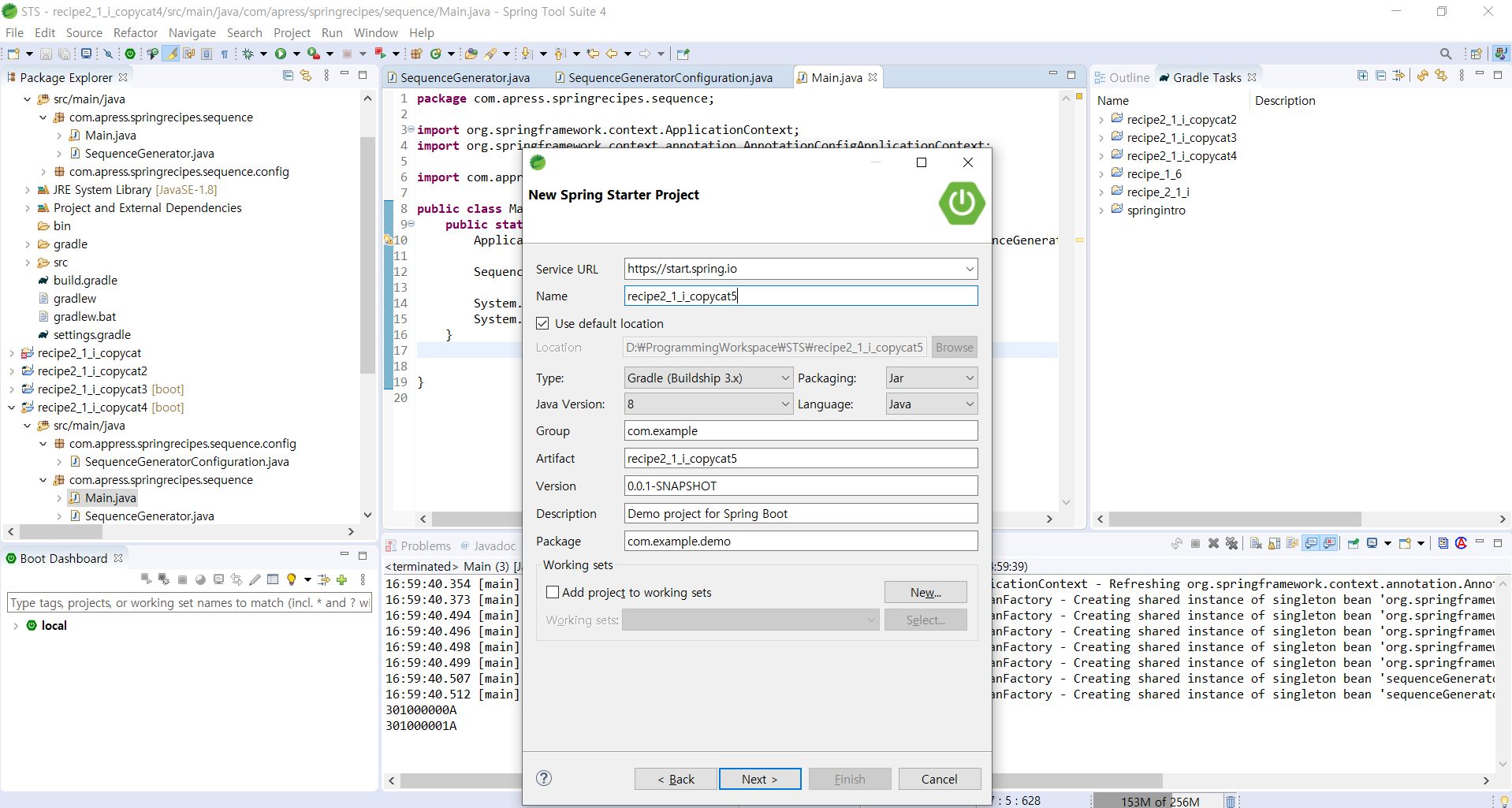Click the Group input field
The height and width of the screenshot is (808, 1512).
[x=801, y=430]
